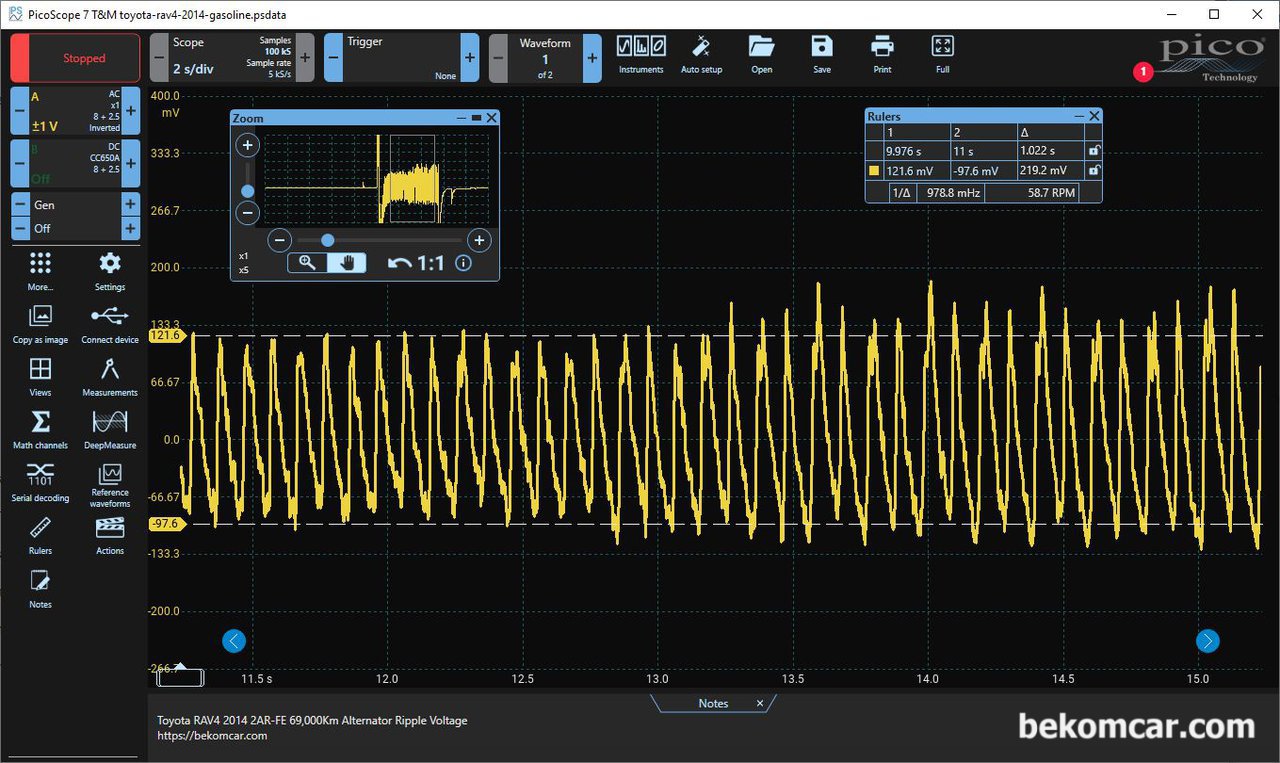Screen dimensions: 1280x763
Task: Increase Channel B range with plus button
Action: [x=131, y=163]
